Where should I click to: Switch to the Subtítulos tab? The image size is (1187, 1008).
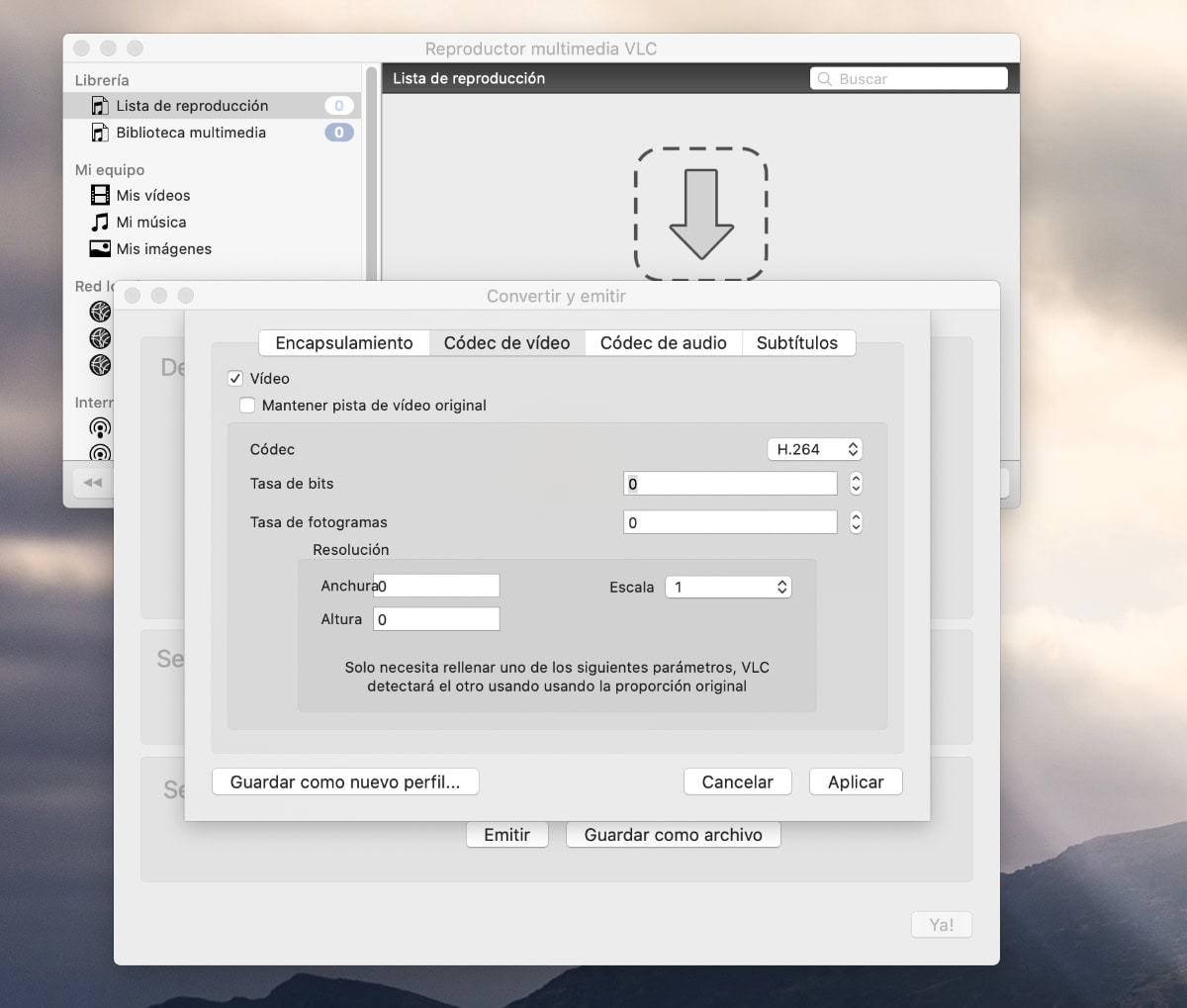tap(797, 343)
